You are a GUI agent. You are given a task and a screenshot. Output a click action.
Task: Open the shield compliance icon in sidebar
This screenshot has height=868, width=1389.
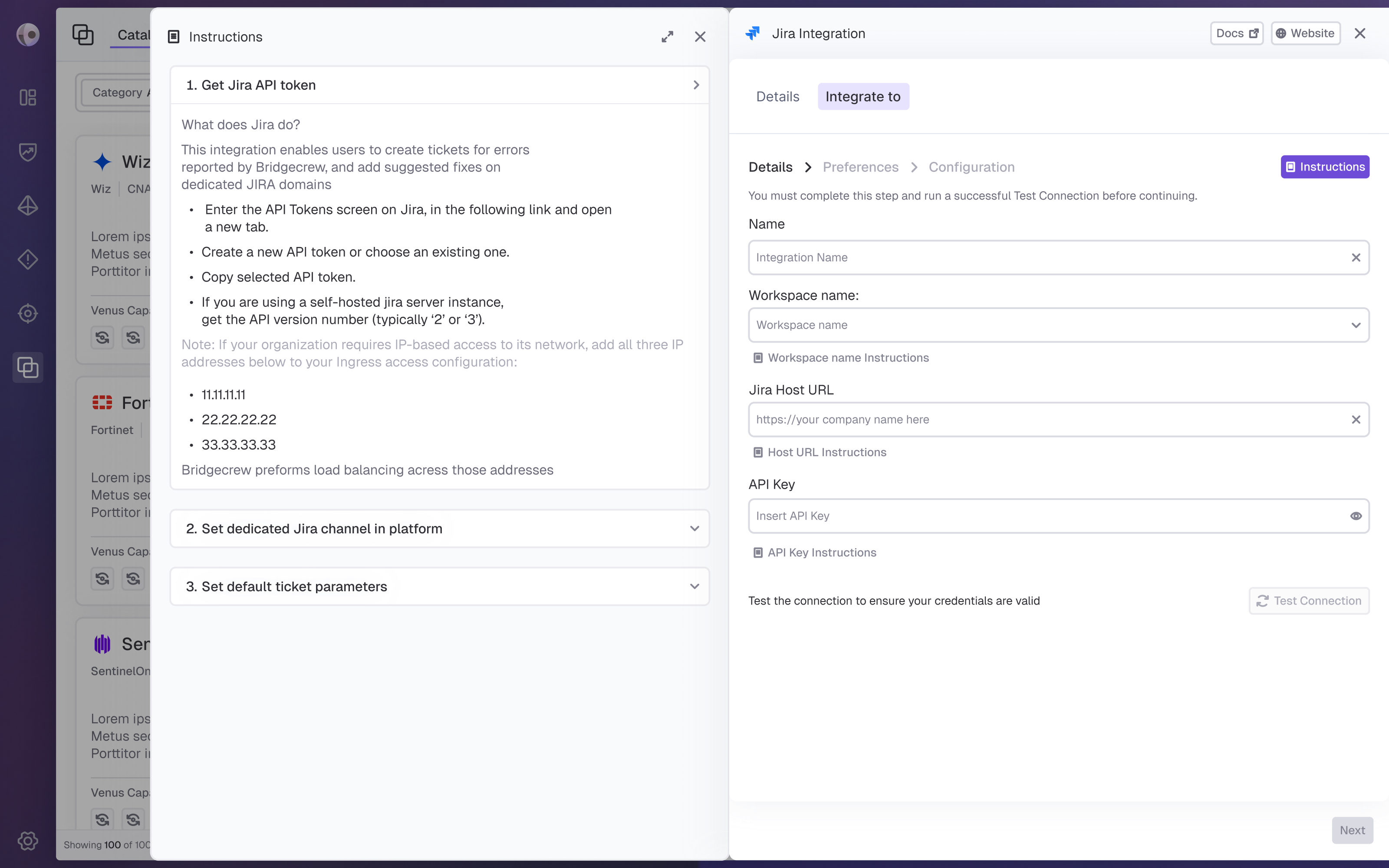27,151
